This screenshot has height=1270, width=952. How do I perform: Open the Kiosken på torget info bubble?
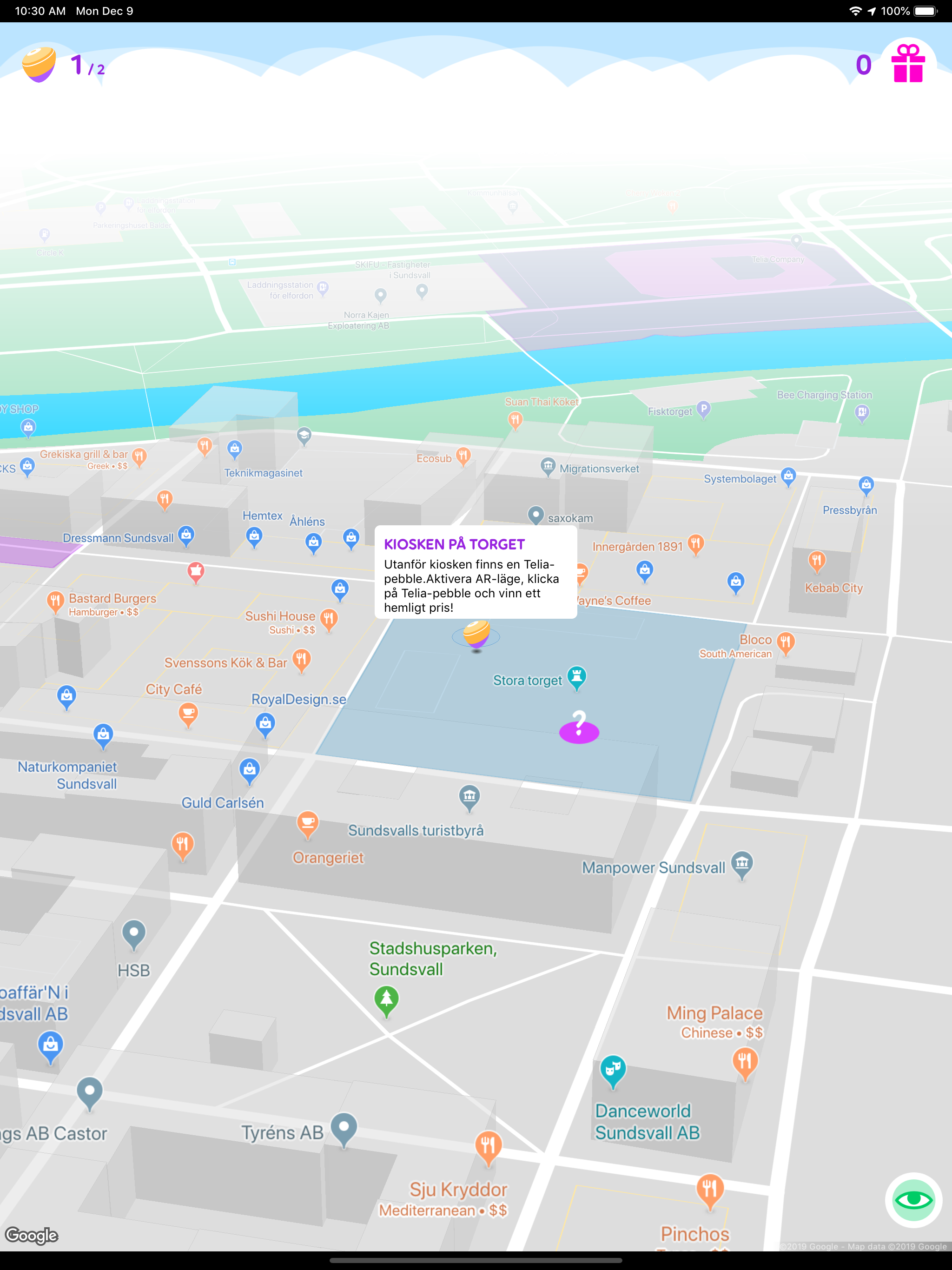(x=476, y=572)
